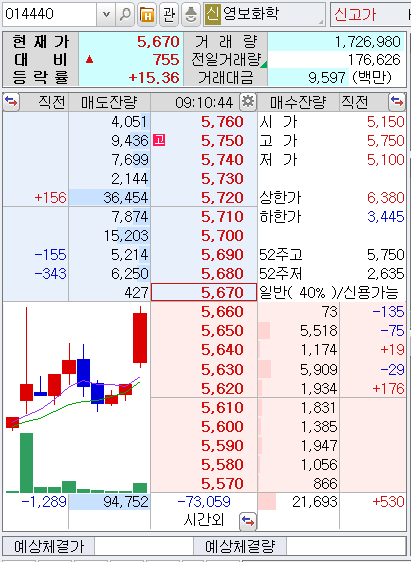Image resolution: width=411 pixels, height=562 pixels.
Task: Click green marker on 전일거래량 label
Action: tap(264, 65)
